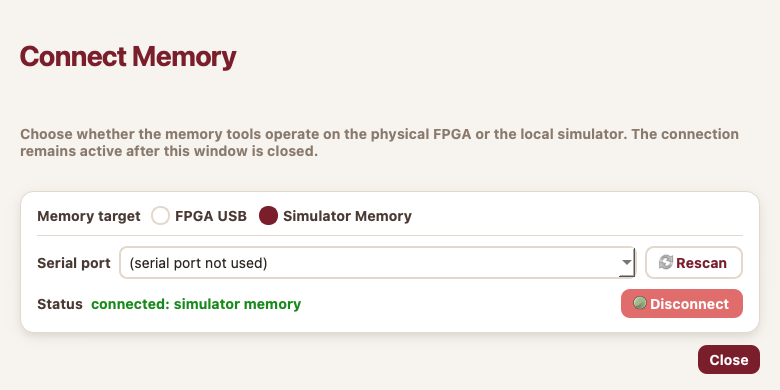Click the '(serial port not used)' text
Image resolution: width=780 pixels, height=390 pixels.
pyautogui.click(x=198, y=263)
